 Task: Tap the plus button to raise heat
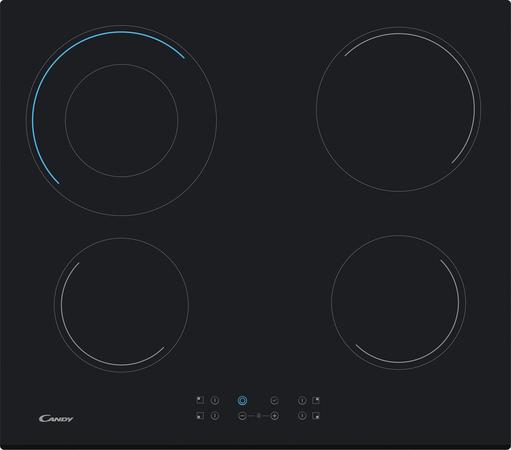tap(274, 416)
